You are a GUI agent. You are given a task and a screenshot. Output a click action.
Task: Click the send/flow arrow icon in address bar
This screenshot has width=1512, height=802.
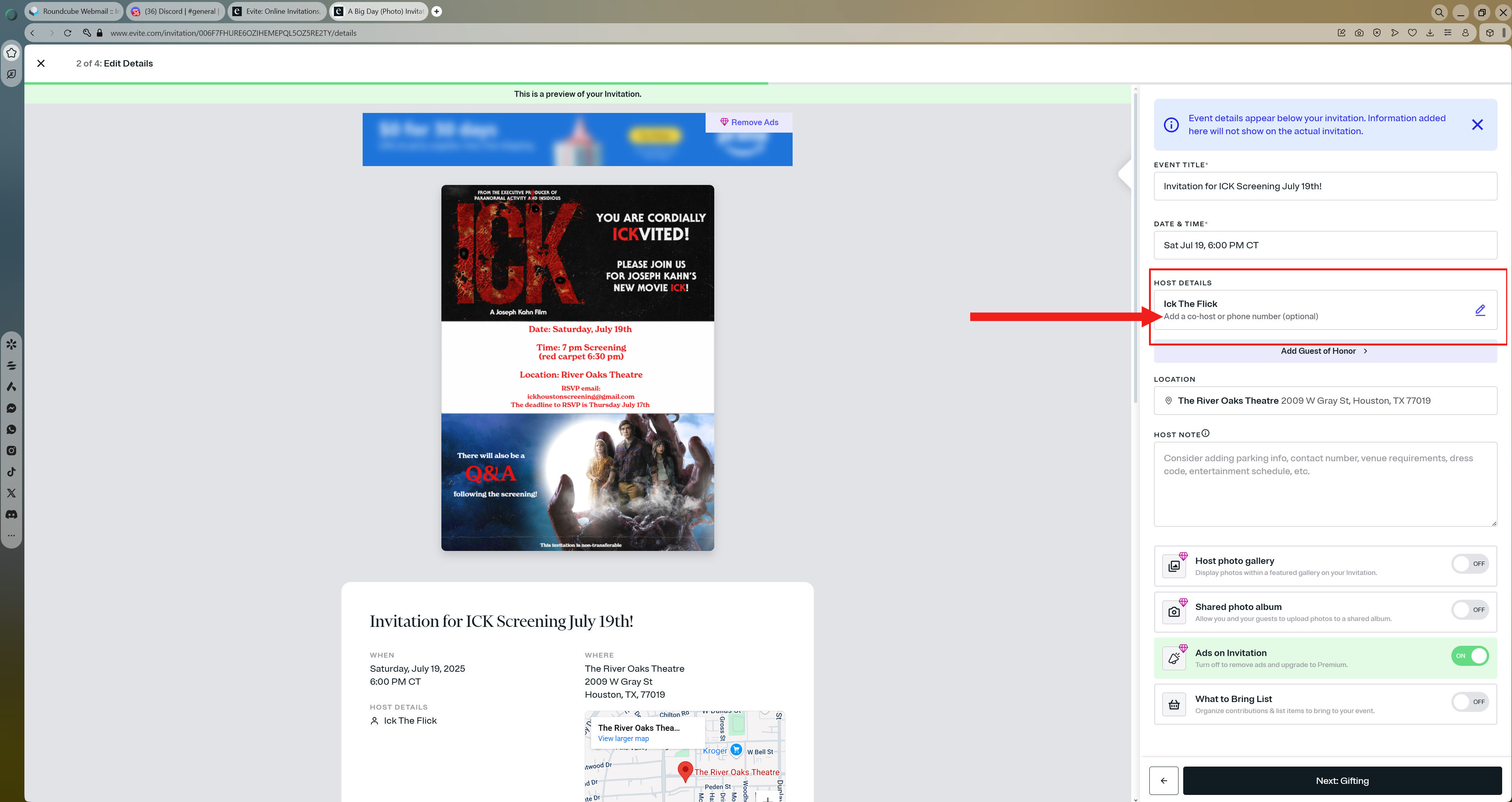(1395, 33)
